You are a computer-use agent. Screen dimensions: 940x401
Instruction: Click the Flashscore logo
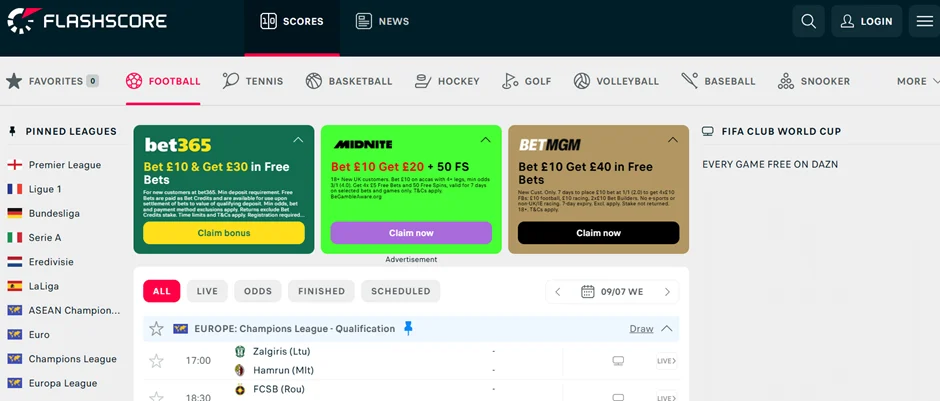[87, 20]
